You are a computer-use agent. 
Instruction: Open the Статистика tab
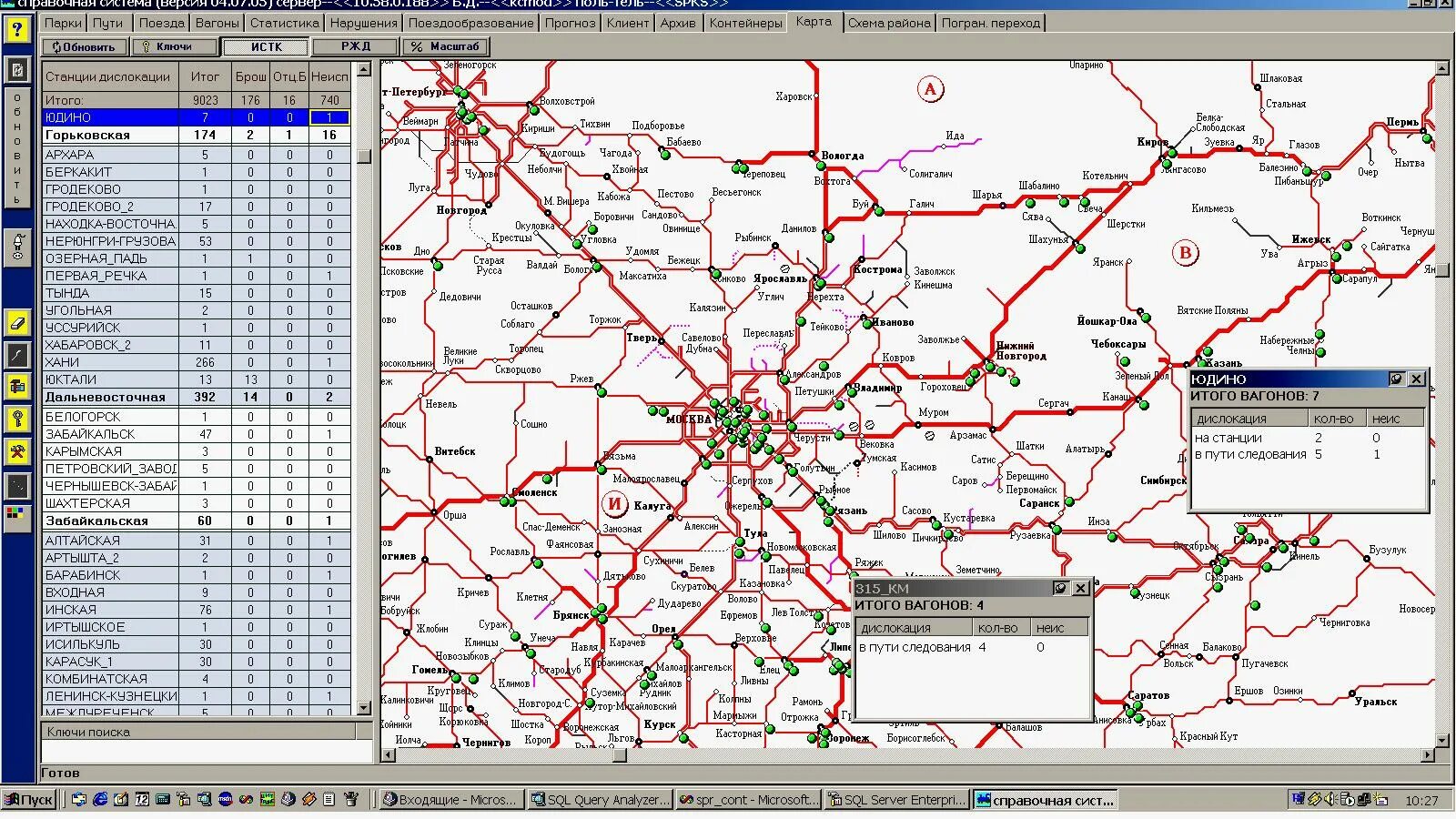click(x=285, y=23)
